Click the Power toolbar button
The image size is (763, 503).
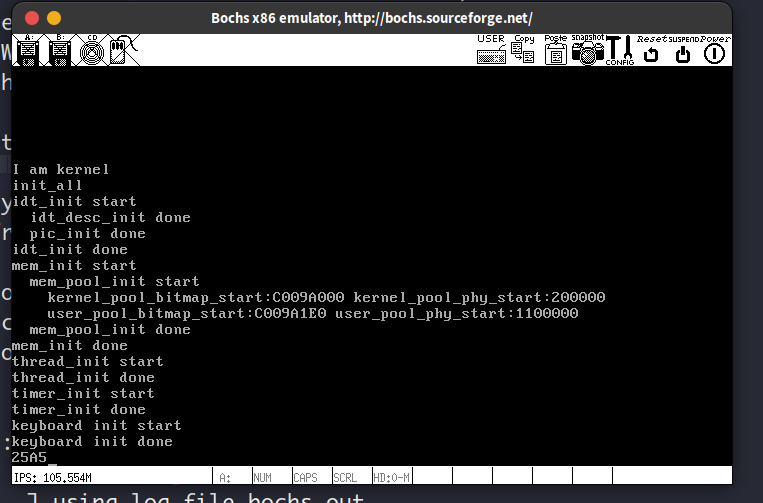tap(715, 50)
